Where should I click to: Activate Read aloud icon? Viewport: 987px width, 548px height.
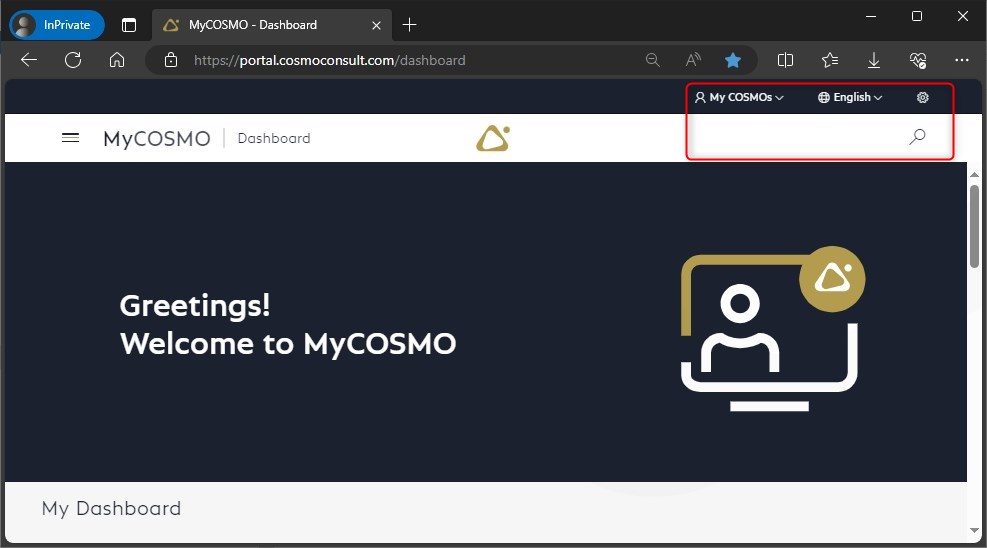tap(693, 60)
